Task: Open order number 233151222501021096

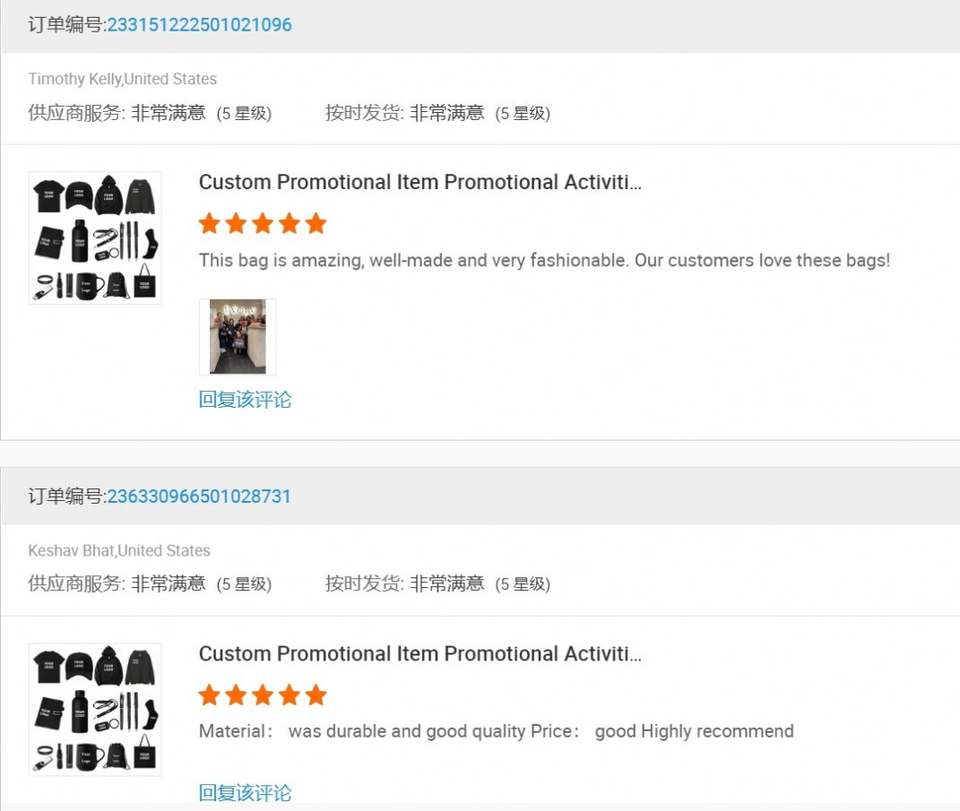Action: point(200,25)
